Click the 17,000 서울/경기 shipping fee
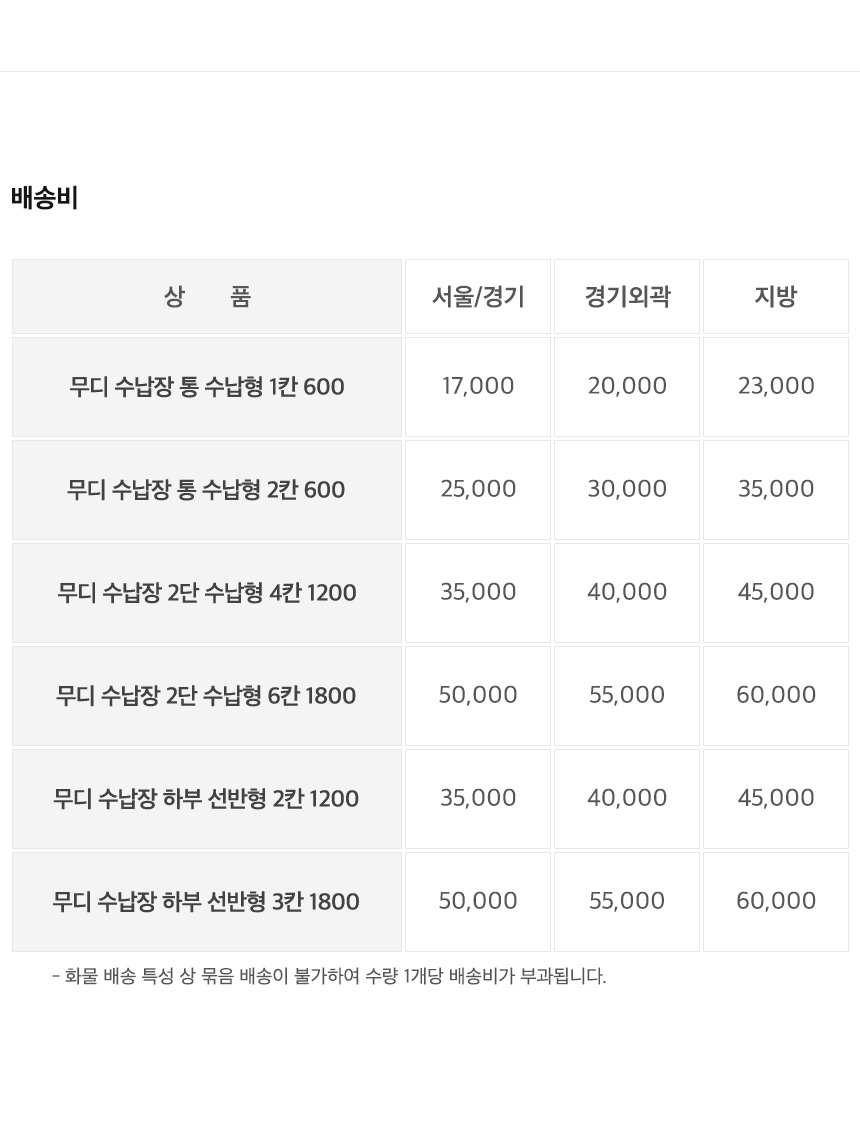 pos(478,386)
